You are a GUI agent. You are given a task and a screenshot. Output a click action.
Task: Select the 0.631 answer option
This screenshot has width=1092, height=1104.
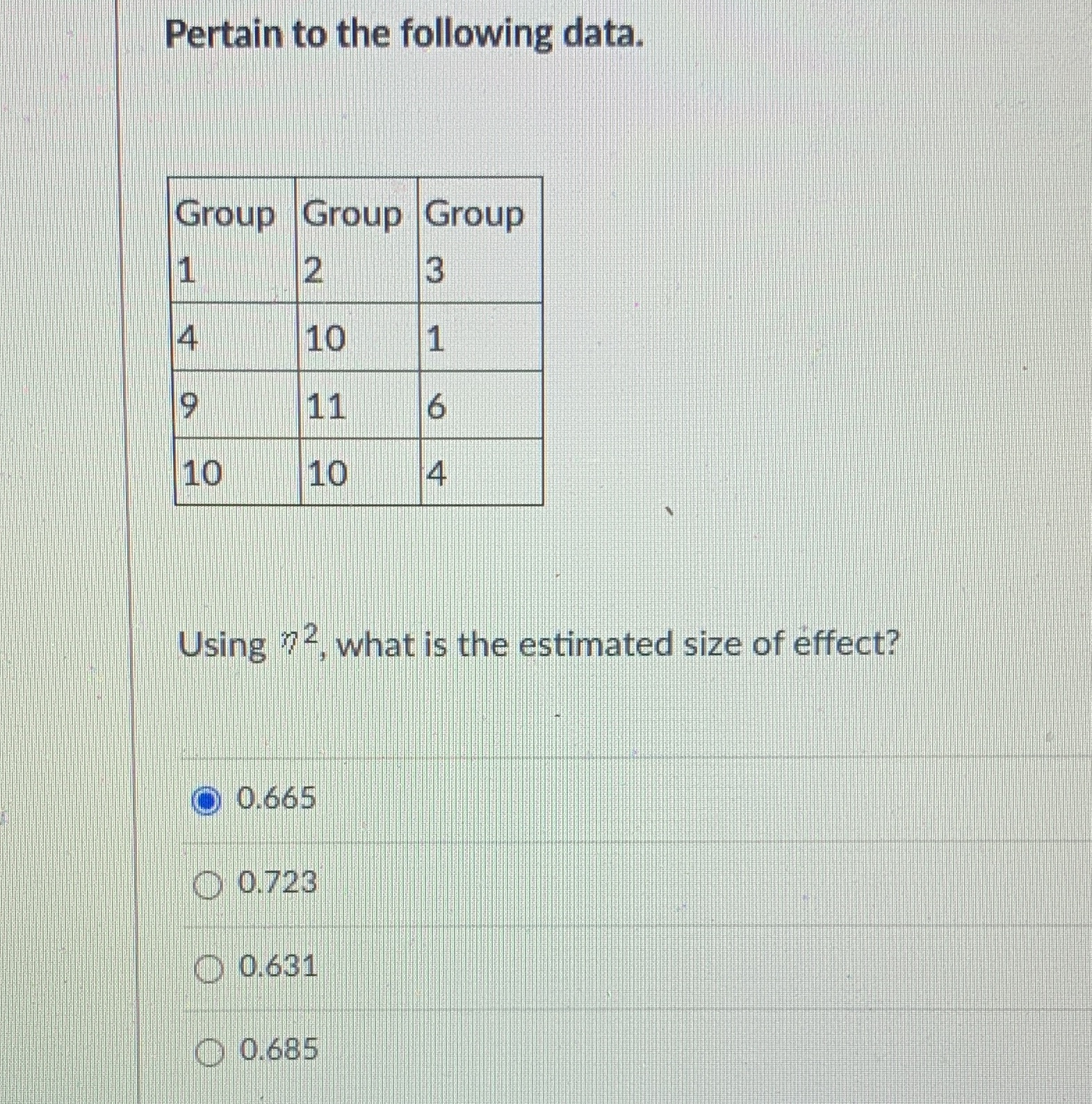(208, 967)
